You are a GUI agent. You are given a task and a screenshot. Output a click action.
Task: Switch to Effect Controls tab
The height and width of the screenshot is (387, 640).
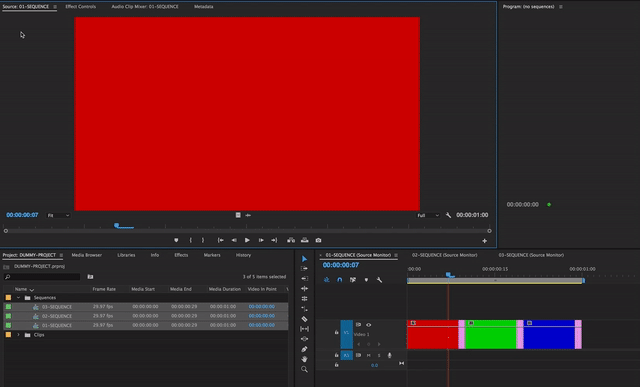(81, 7)
